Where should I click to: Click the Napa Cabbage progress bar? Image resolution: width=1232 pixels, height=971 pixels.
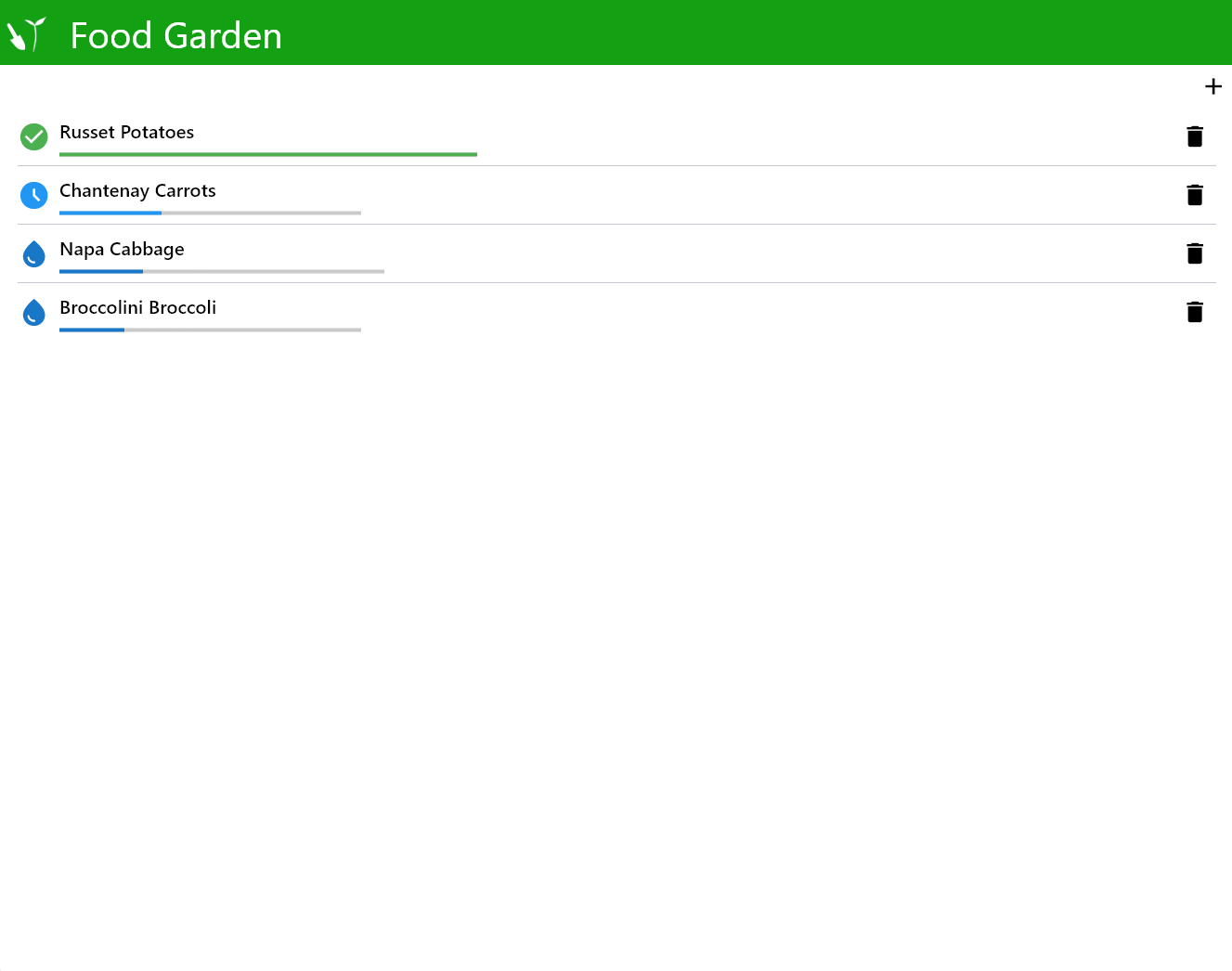pyautogui.click(x=221, y=271)
